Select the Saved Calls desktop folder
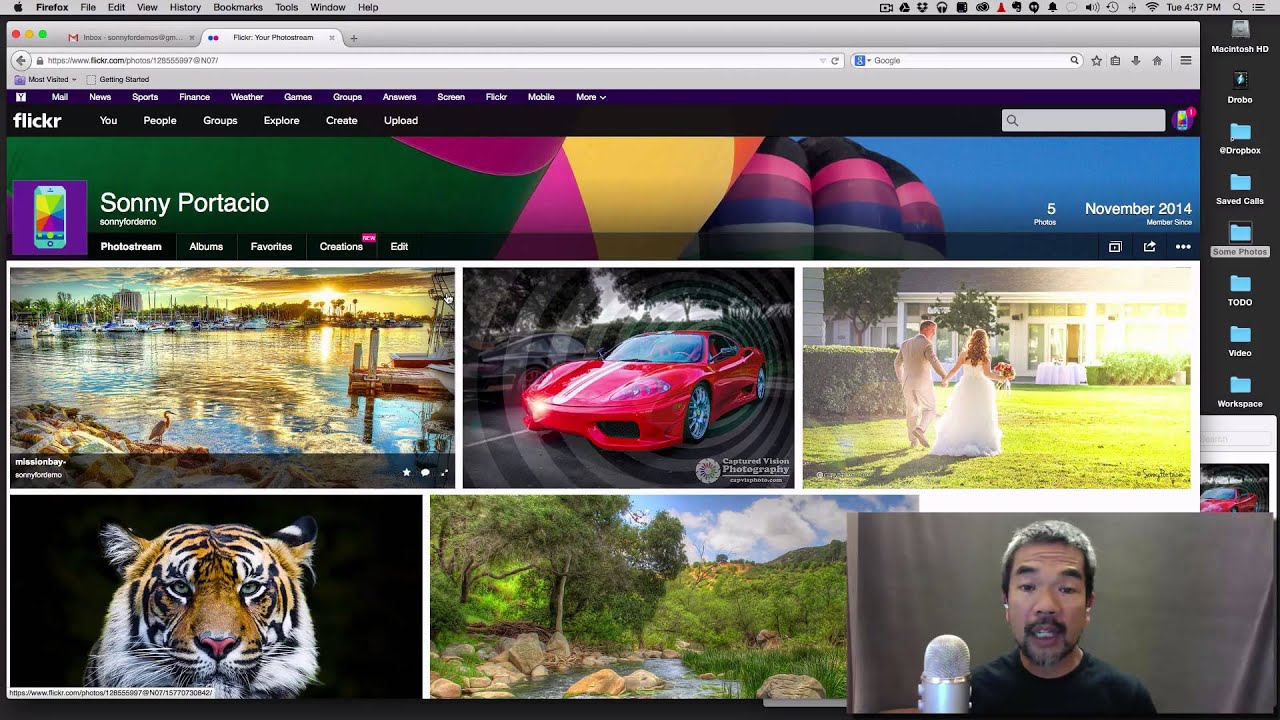 pos(1240,188)
